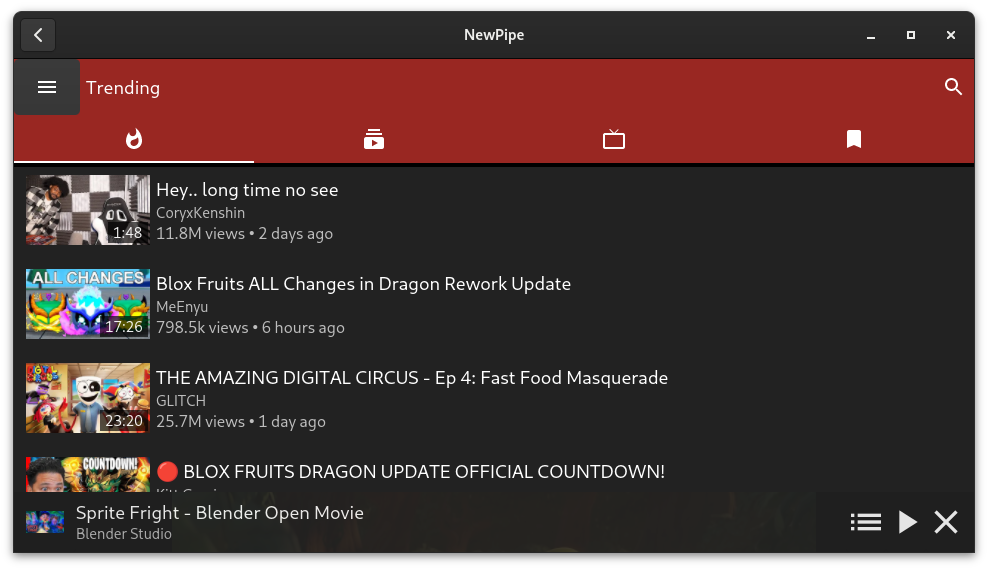Open search with the magnifier icon
Screen dimensions: 988x569
pyautogui.click(x=953, y=87)
